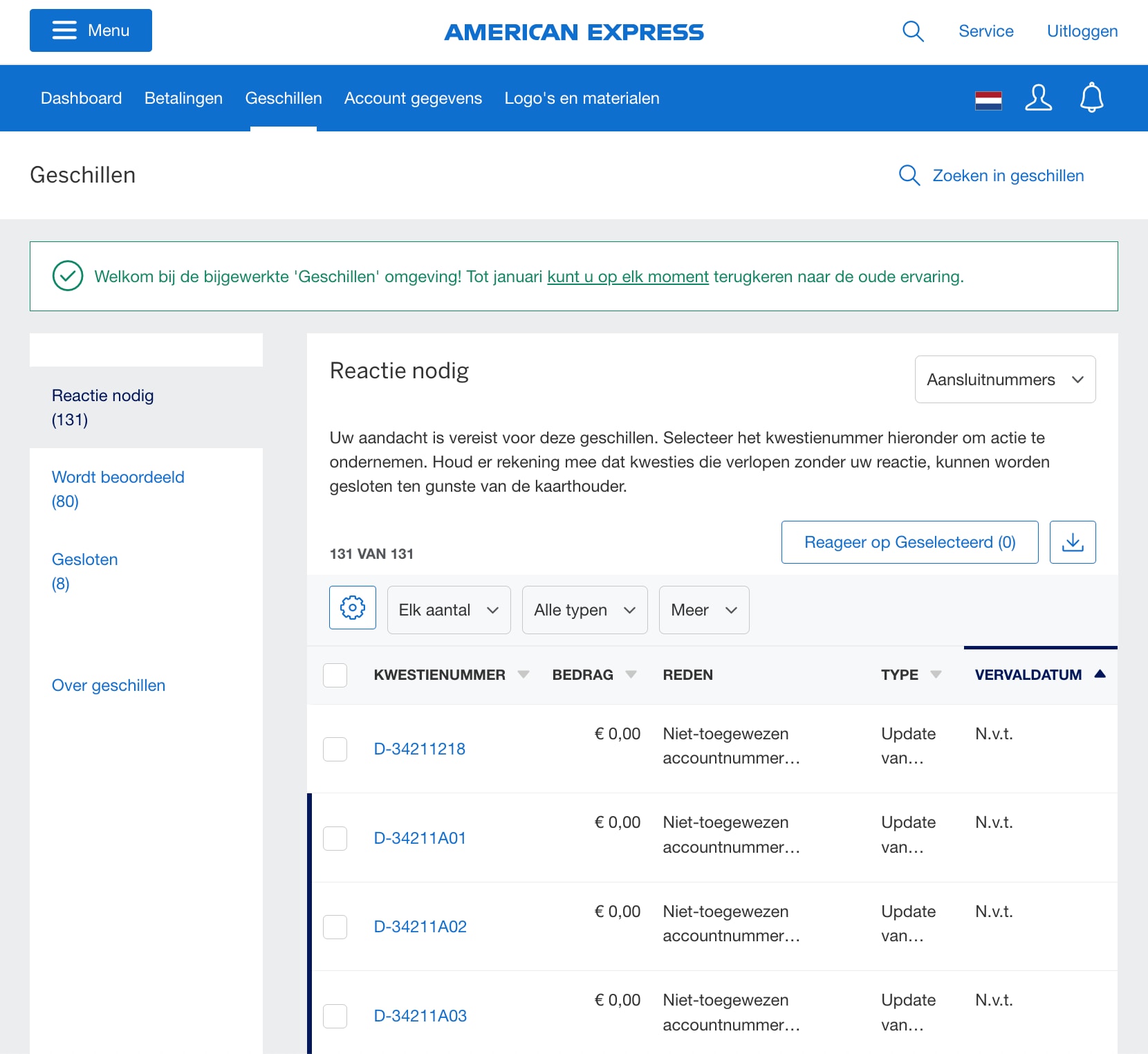Screen dimensions: 1148x1054
Task: Click the search icon beside Zoeken in geschillen
Action: click(x=909, y=176)
